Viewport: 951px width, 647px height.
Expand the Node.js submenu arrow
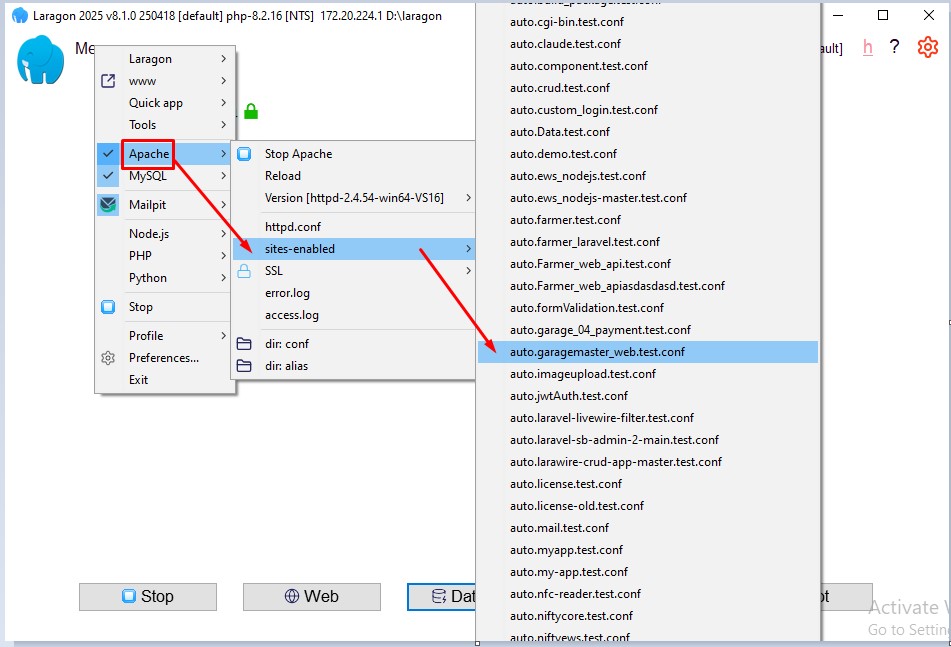223,233
